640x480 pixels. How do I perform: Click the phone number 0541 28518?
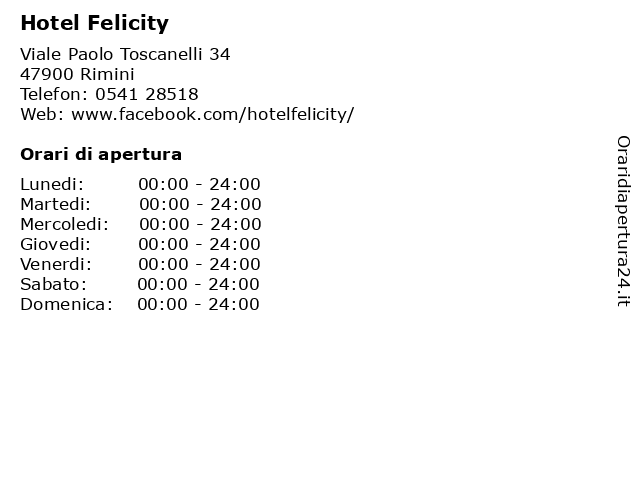(x=147, y=94)
